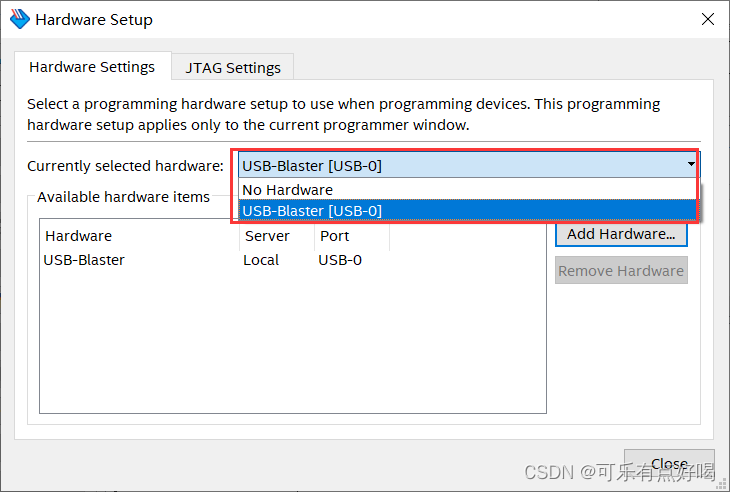Close the Hardware Setup dialog window
Screen dimensions: 730x492
click(708, 19)
